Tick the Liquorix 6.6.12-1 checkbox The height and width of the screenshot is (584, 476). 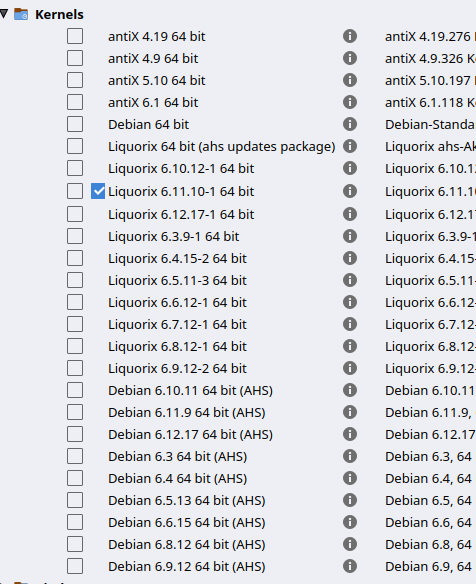click(75, 302)
